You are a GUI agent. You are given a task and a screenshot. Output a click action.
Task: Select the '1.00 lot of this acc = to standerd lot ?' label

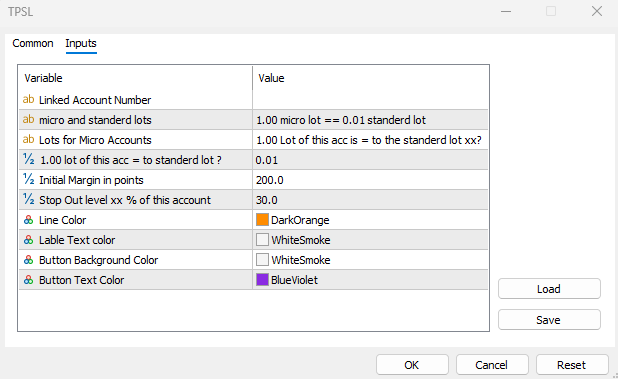131,160
